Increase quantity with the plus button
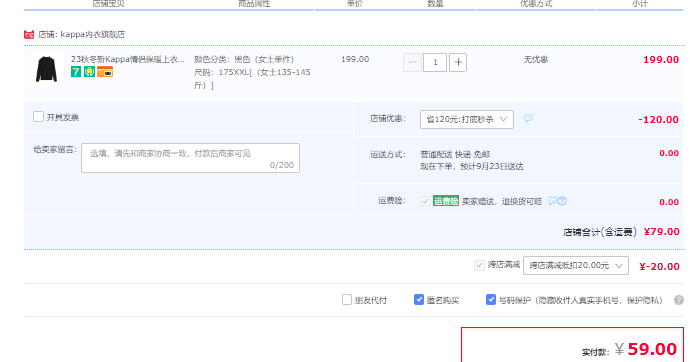Image resolution: width=690 pixels, height=362 pixels. pos(458,62)
